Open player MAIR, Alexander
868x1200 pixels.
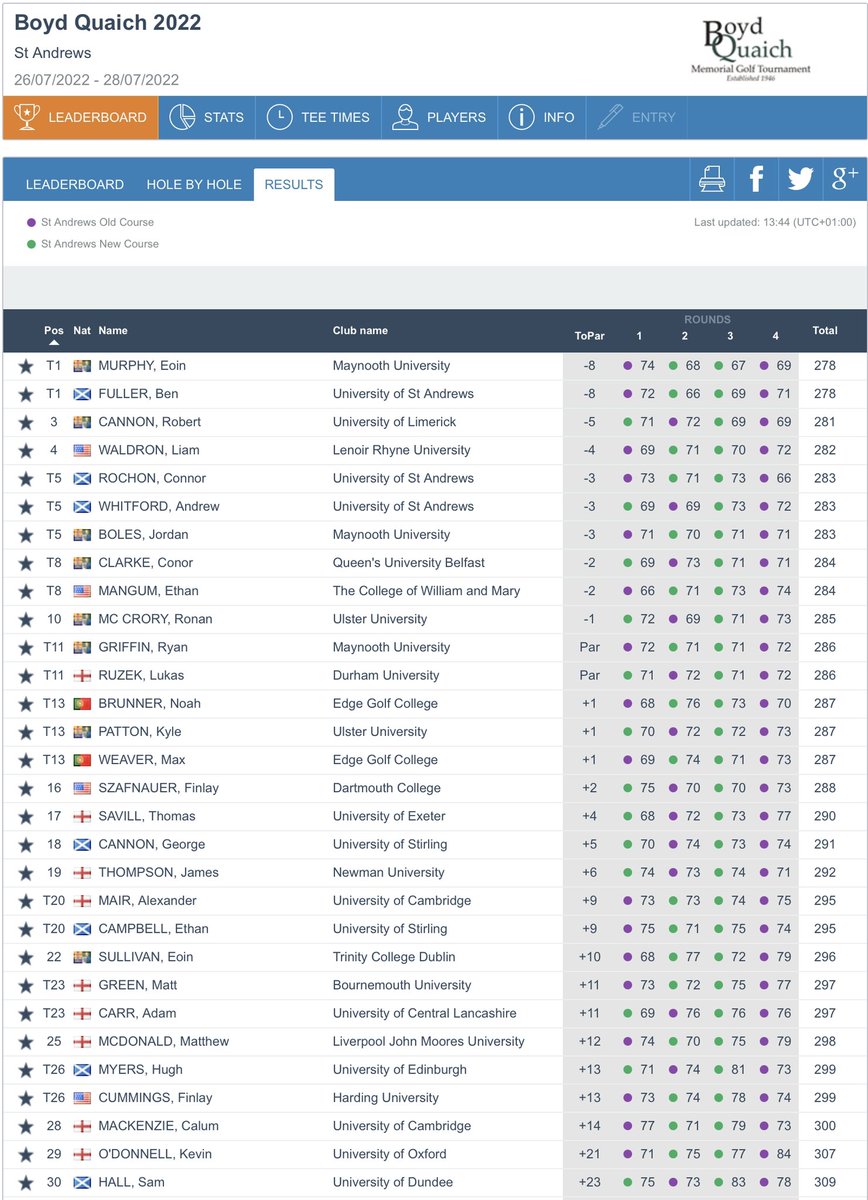(147, 901)
